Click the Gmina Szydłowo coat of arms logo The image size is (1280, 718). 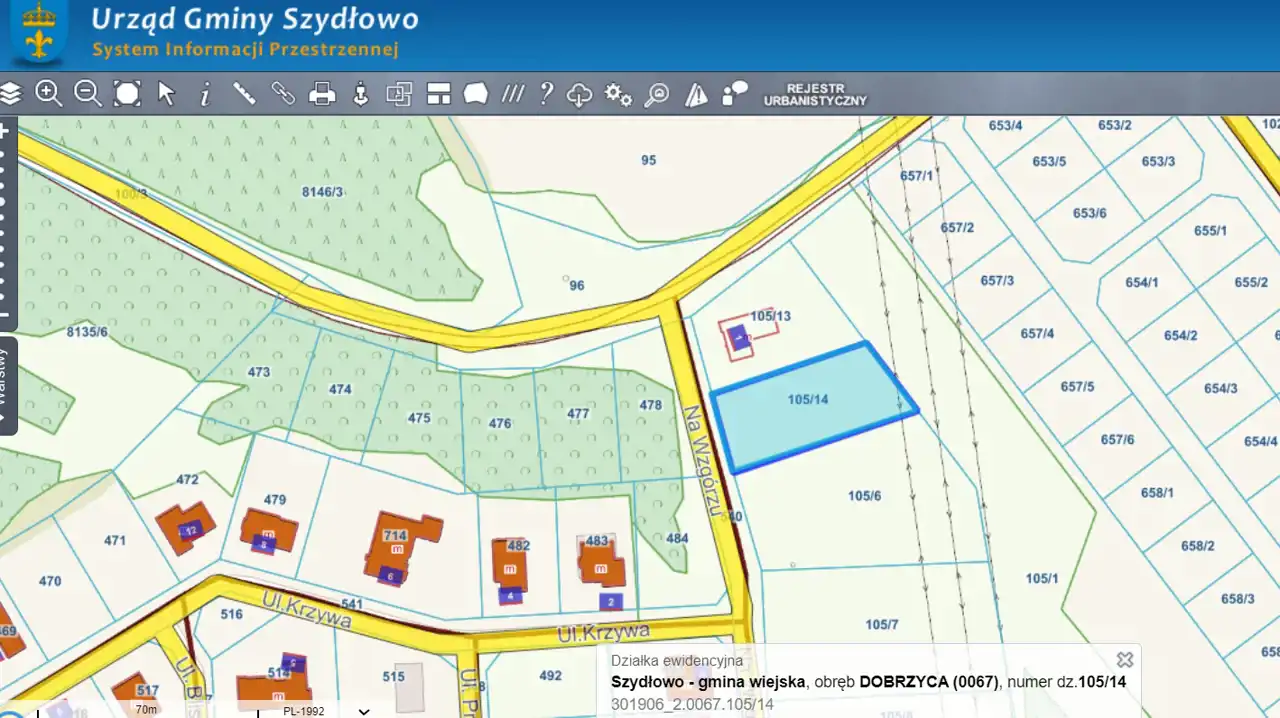39,32
